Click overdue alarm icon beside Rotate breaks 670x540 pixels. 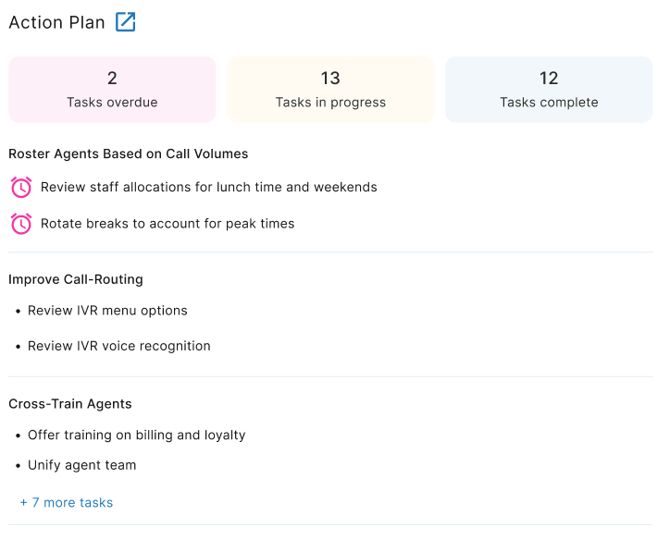21,224
